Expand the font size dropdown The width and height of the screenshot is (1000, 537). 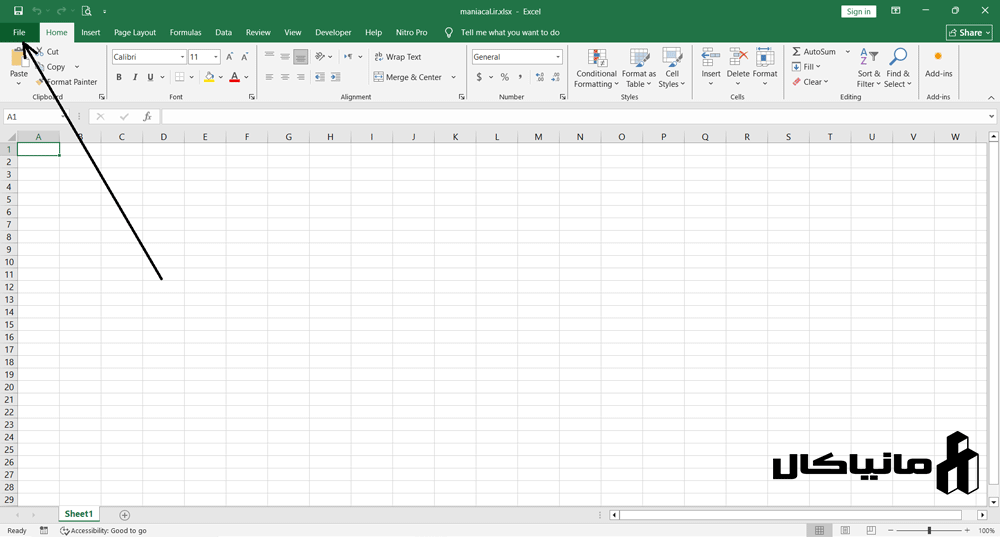point(216,57)
